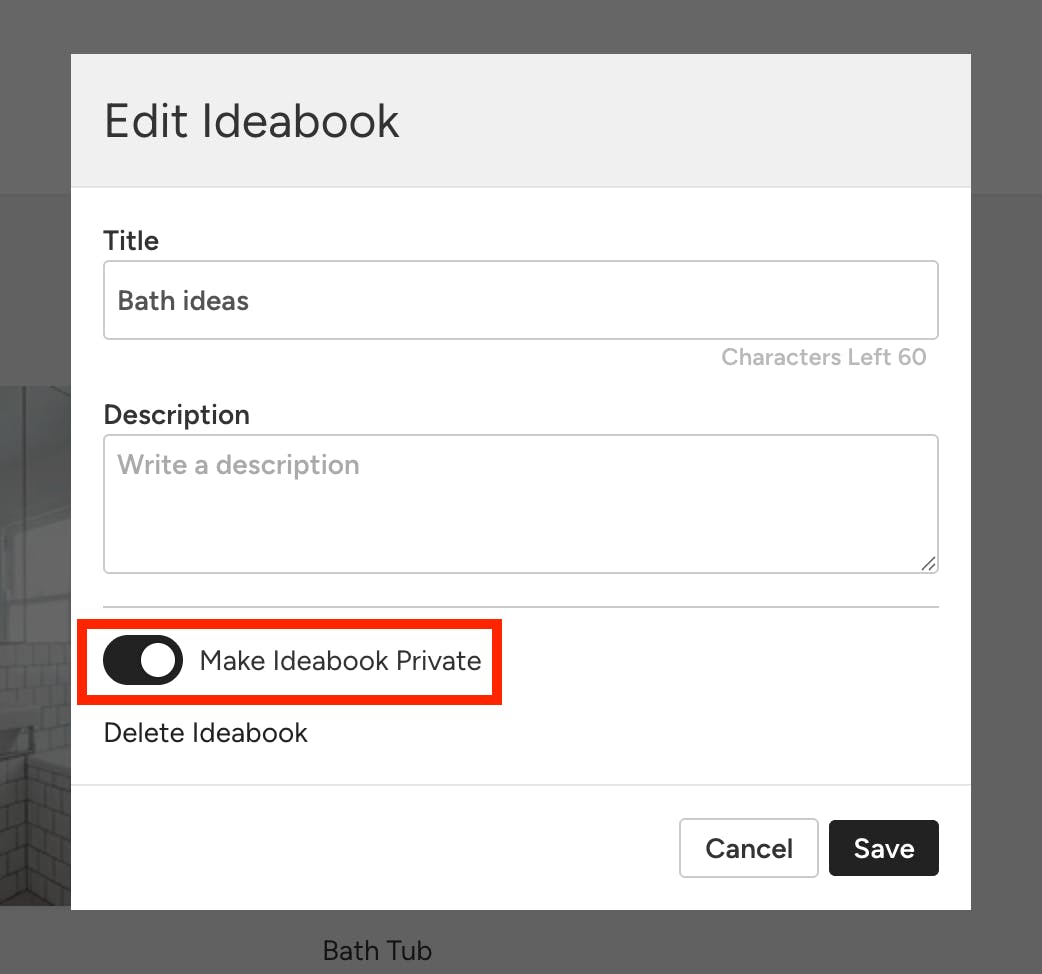Click the Delete Ideabook link

(205, 733)
